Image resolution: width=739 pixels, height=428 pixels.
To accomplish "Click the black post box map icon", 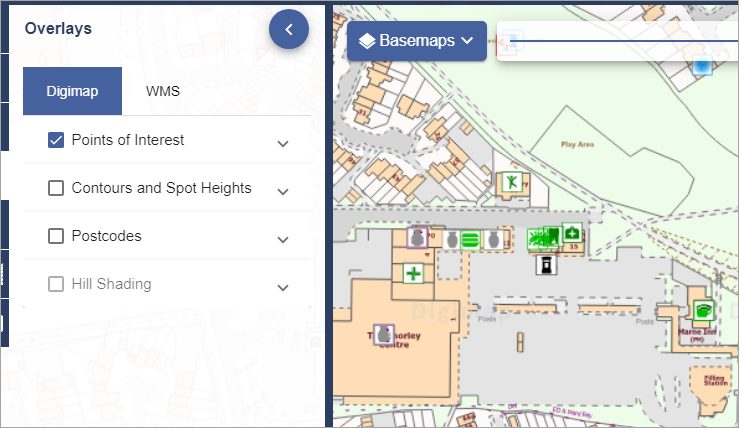I will [x=546, y=265].
